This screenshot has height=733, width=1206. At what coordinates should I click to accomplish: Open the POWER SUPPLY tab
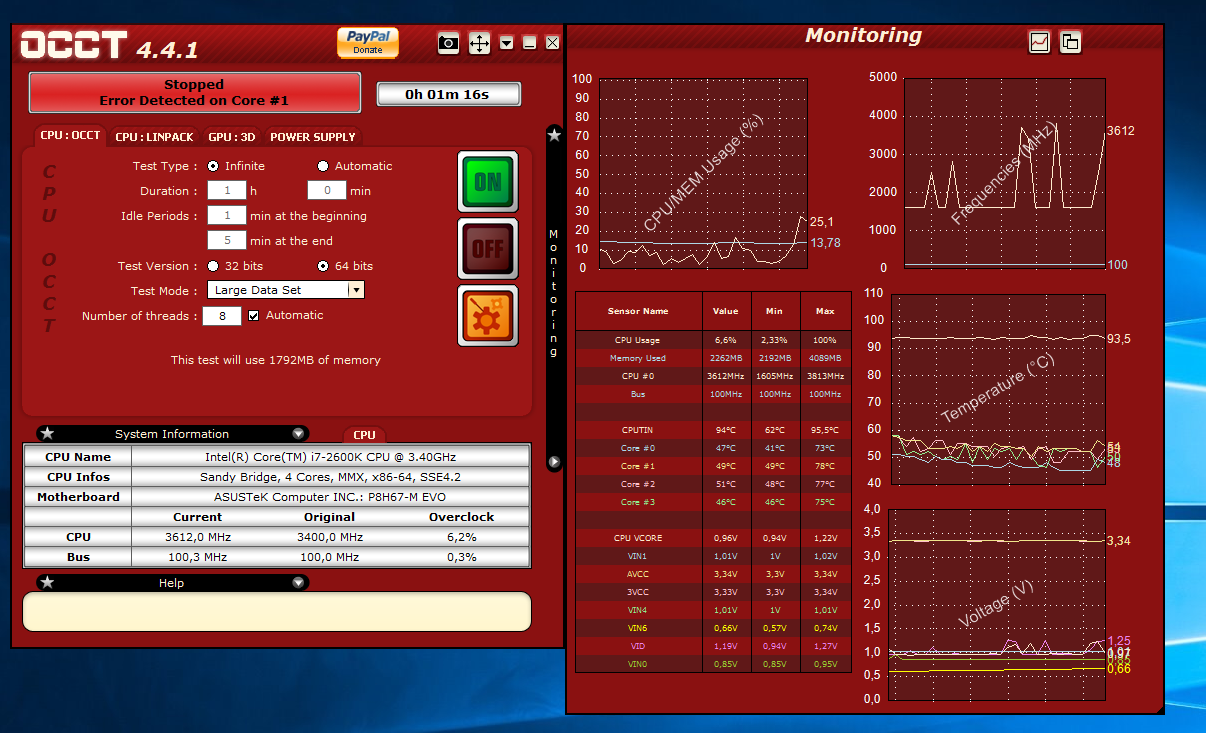pos(312,137)
